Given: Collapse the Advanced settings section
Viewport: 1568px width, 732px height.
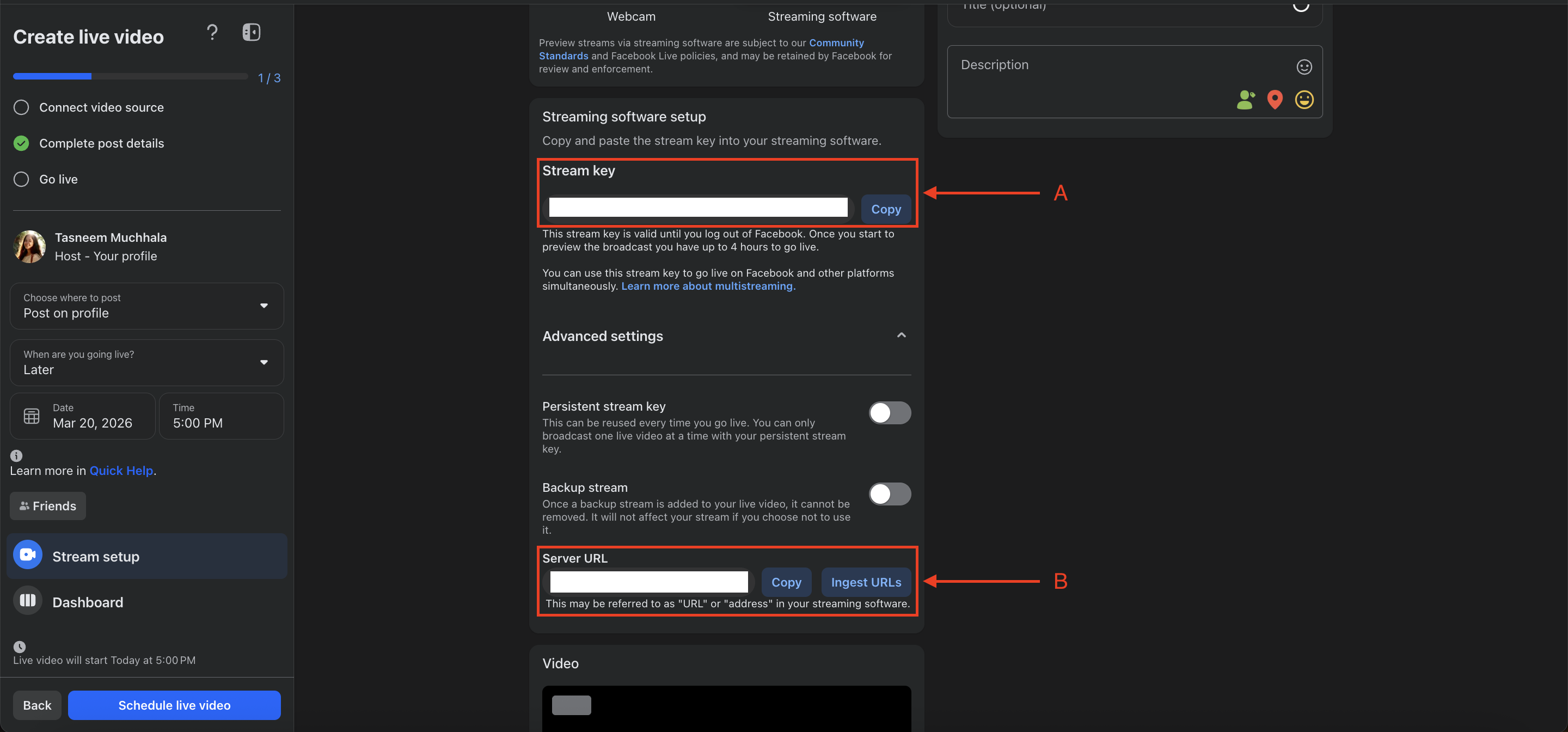Looking at the screenshot, I should (901, 335).
